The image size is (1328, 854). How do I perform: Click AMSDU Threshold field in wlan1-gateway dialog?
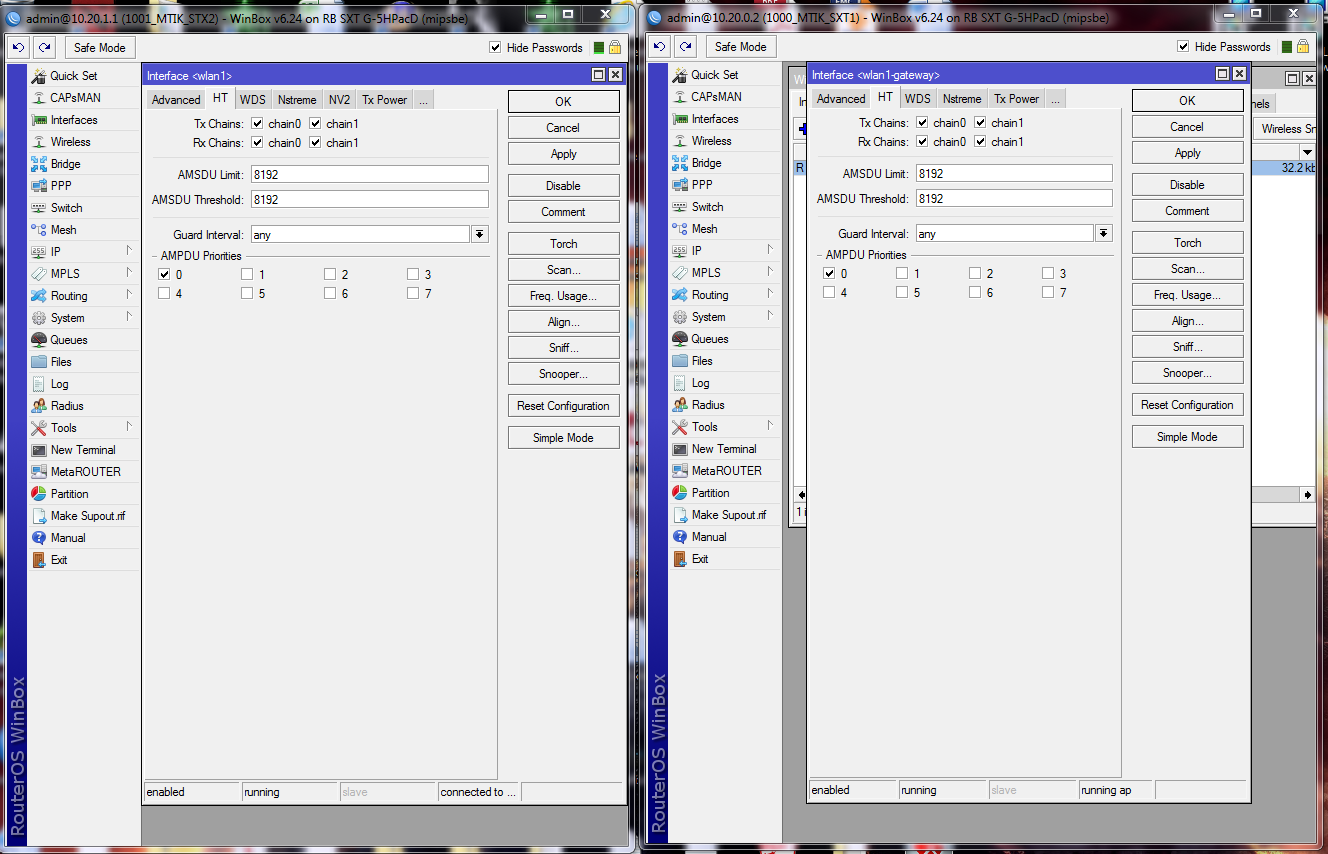1014,198
